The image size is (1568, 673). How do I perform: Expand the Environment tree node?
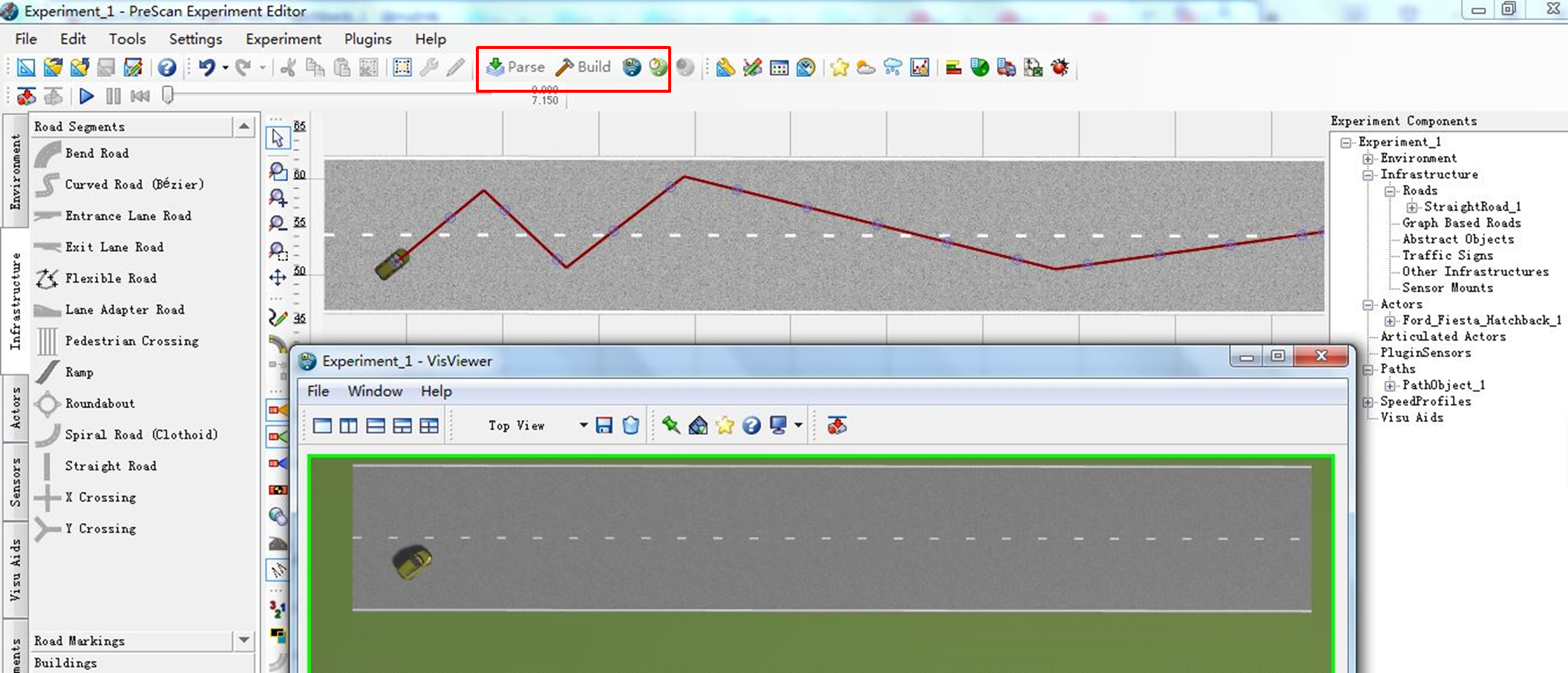[1368, 159]
